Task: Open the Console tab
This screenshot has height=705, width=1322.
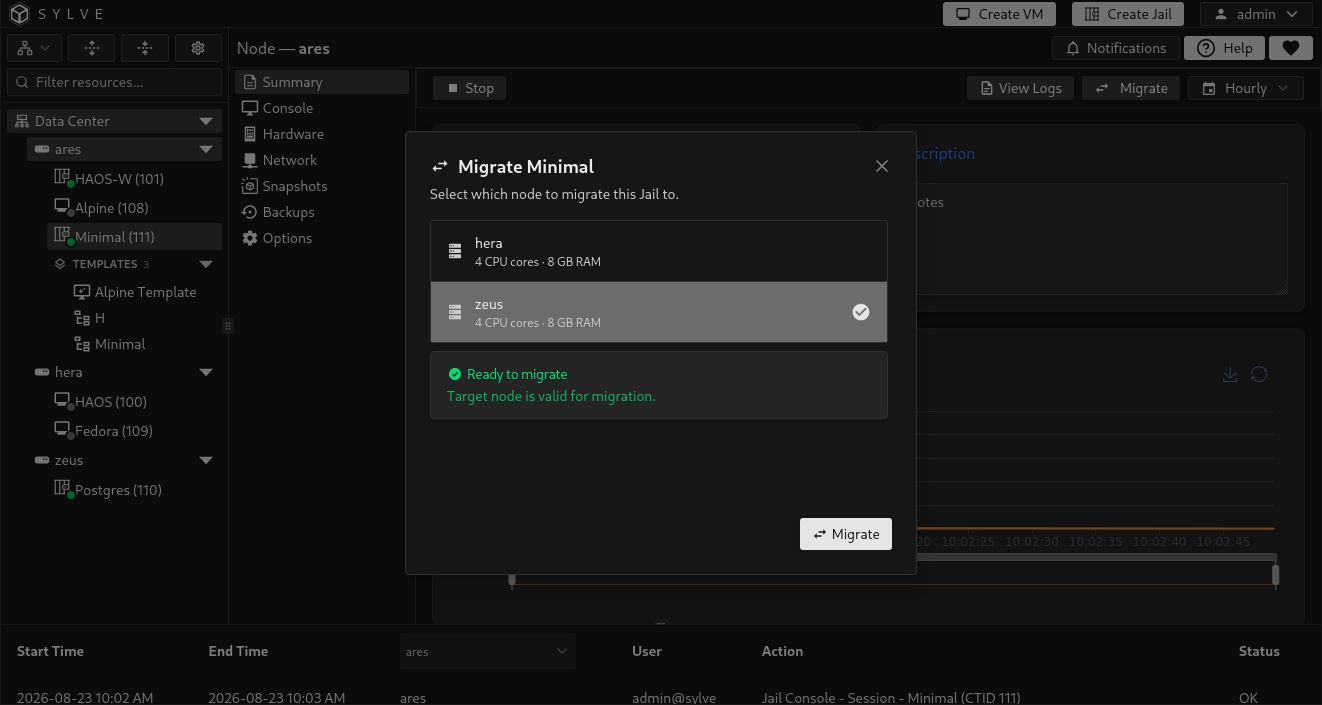Action: [x=322, y=108]
